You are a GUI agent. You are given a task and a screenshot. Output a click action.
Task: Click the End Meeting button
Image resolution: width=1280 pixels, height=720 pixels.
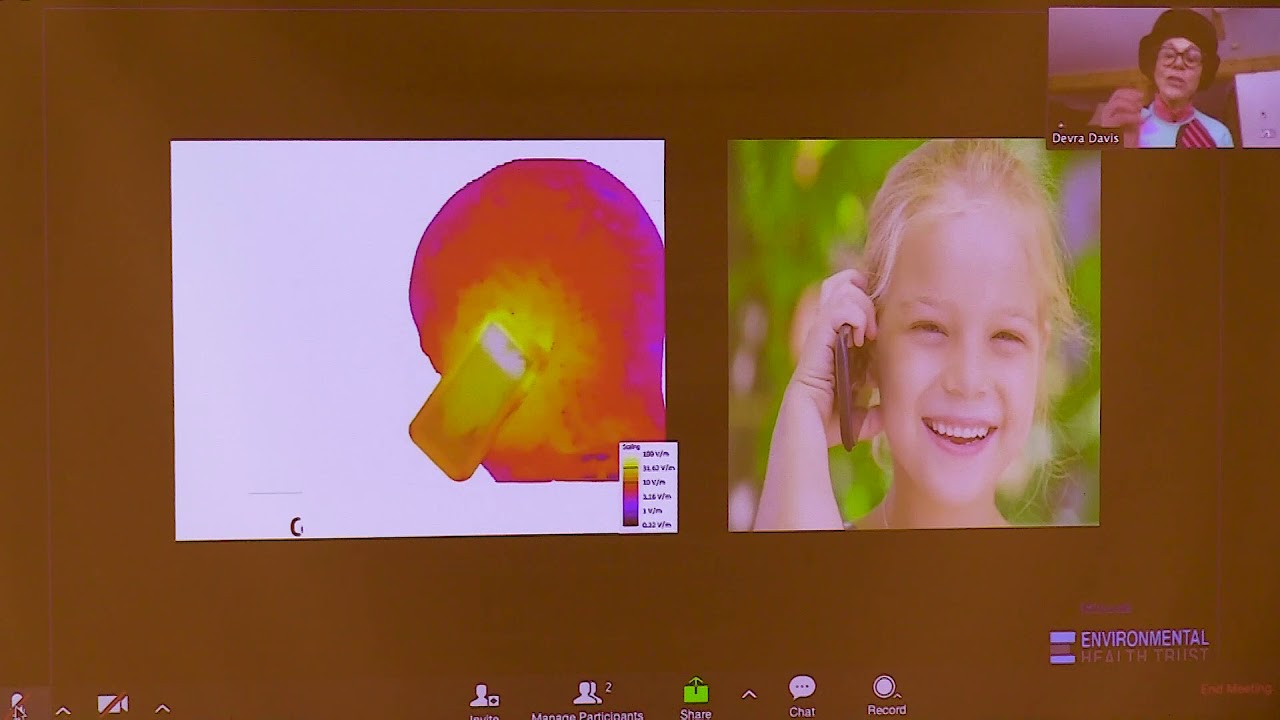[1235, 689]
